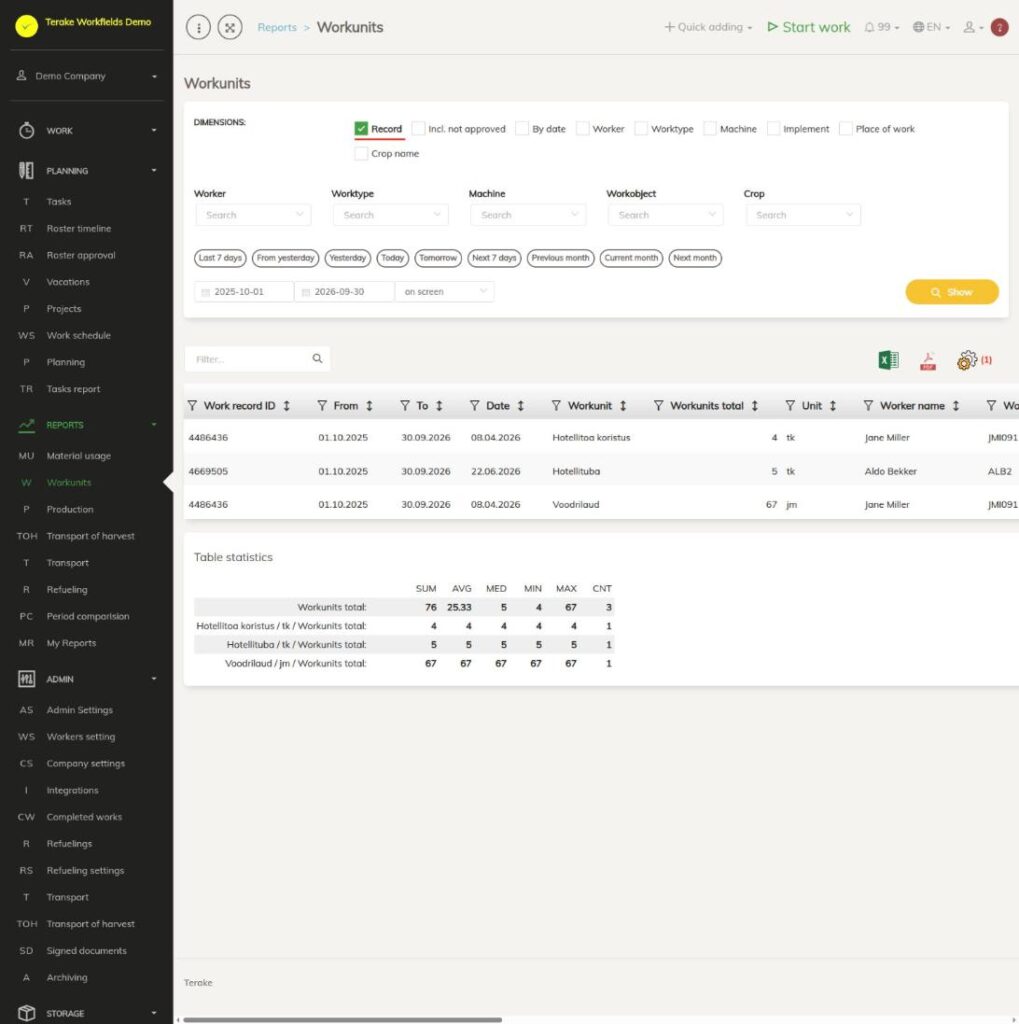This screenshot has width=1019, height=1024.
Task: Open table settings gear icon
Action: click(x=967, y=360)
